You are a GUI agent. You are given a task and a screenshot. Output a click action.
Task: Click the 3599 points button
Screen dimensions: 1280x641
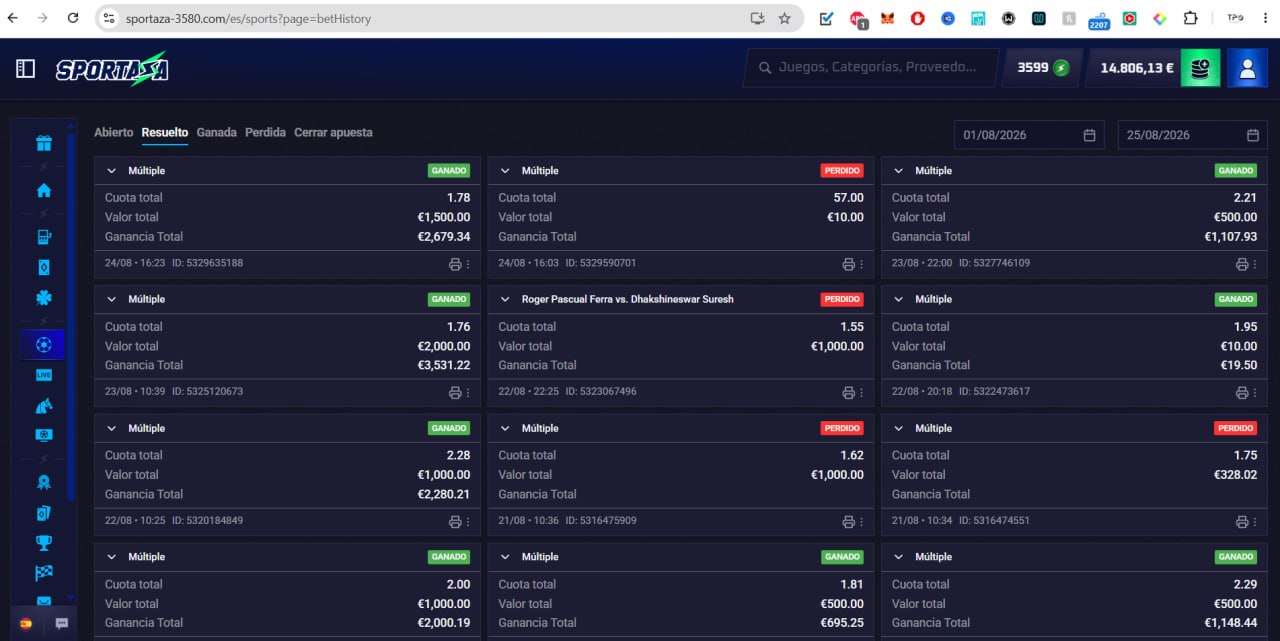pos(1043,68)
